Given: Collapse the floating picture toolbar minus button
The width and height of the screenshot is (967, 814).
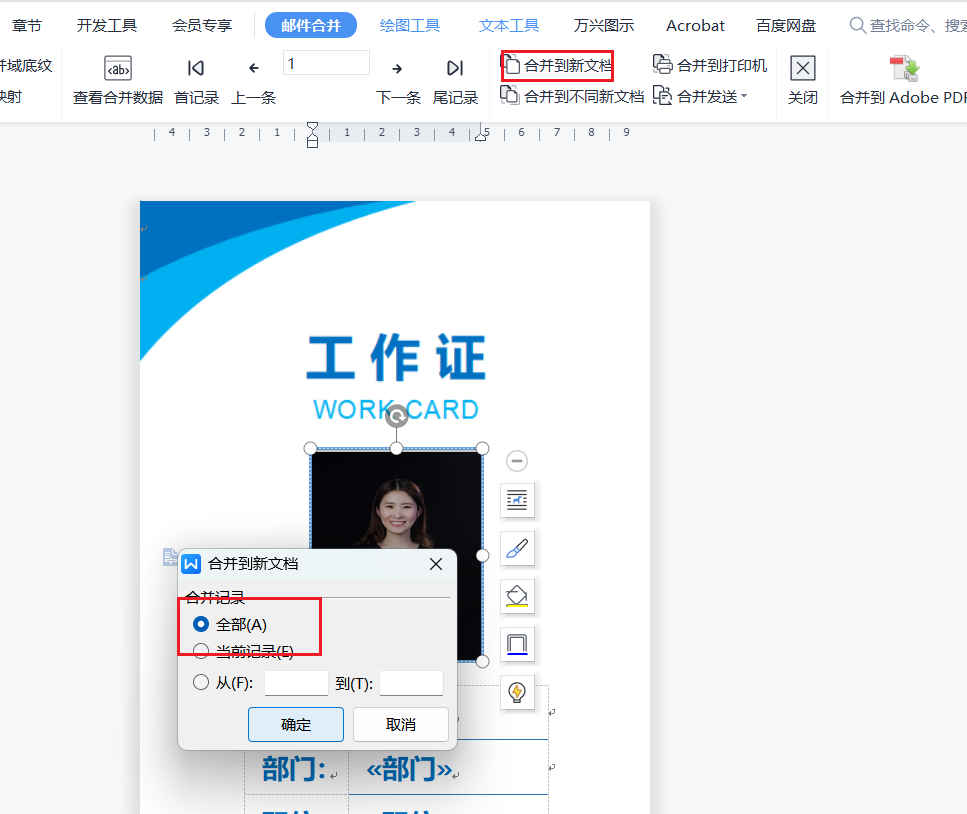Looking at the screenshot, I should 517,461.
